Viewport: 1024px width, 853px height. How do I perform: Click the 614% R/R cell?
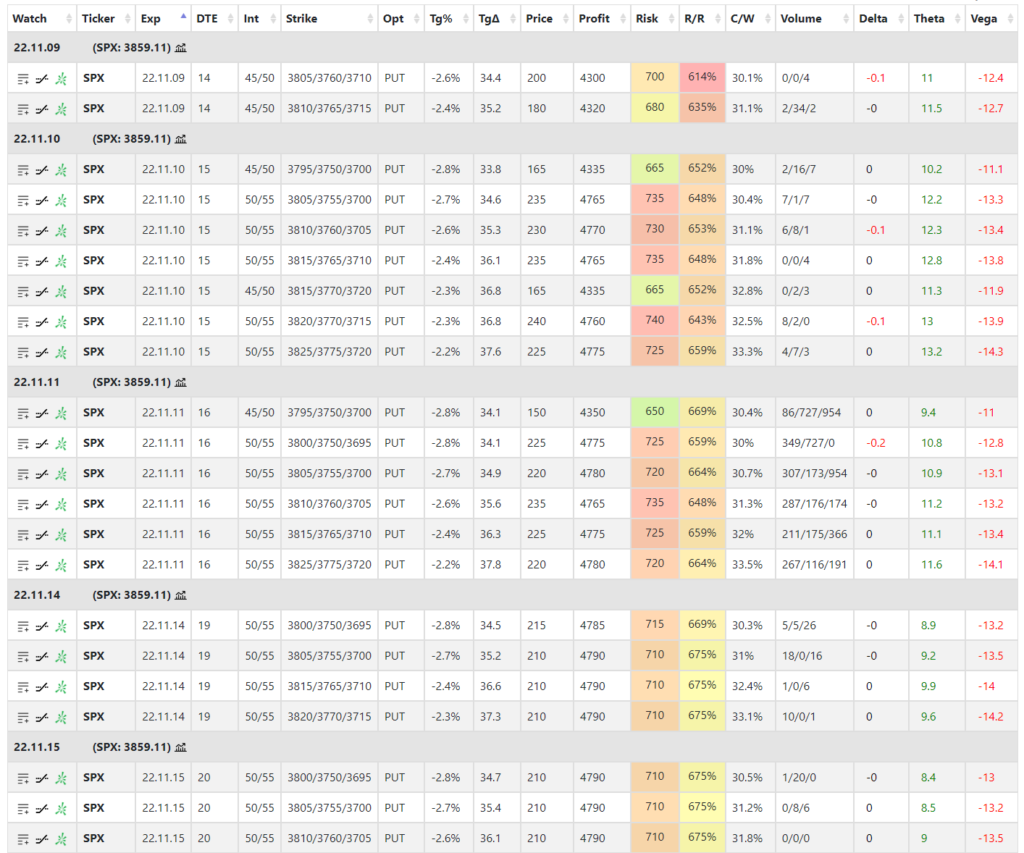702,78
